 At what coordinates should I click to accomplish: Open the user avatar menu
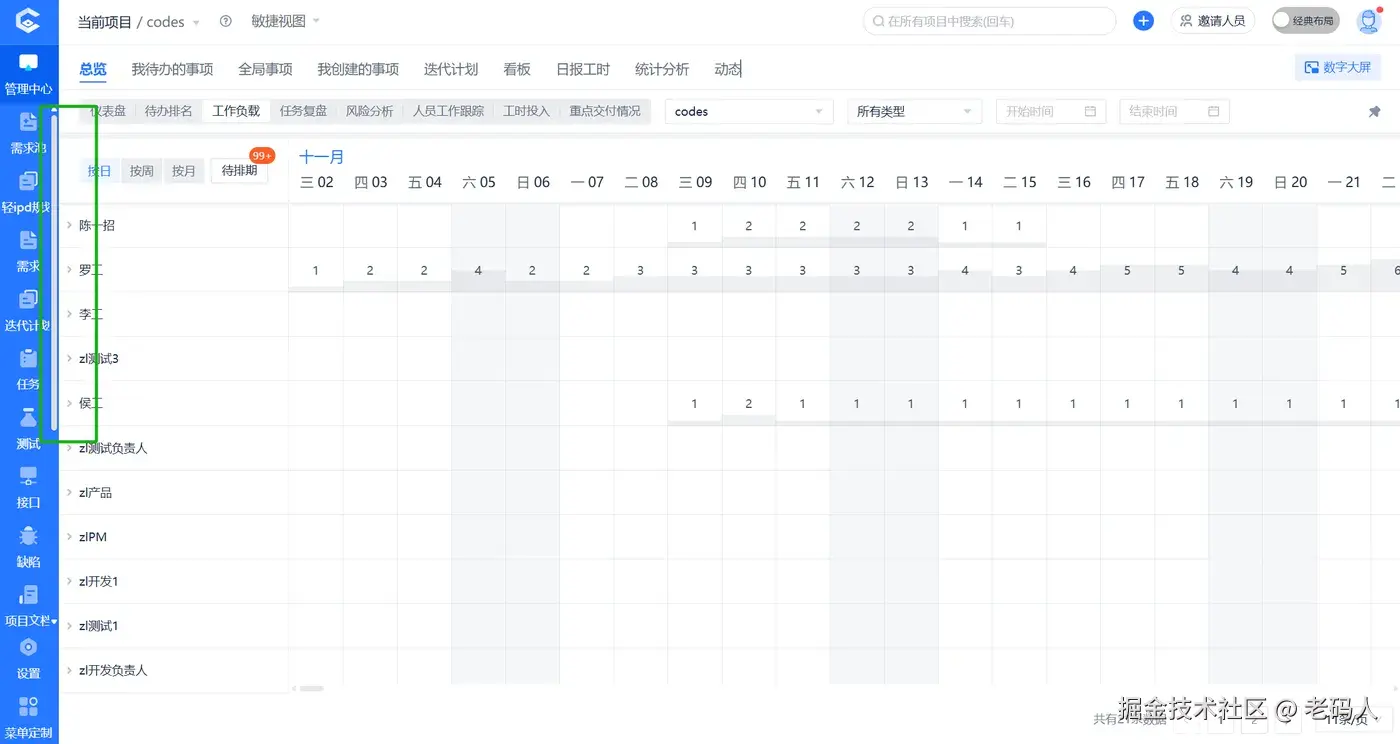click(x=1368, y=21)
